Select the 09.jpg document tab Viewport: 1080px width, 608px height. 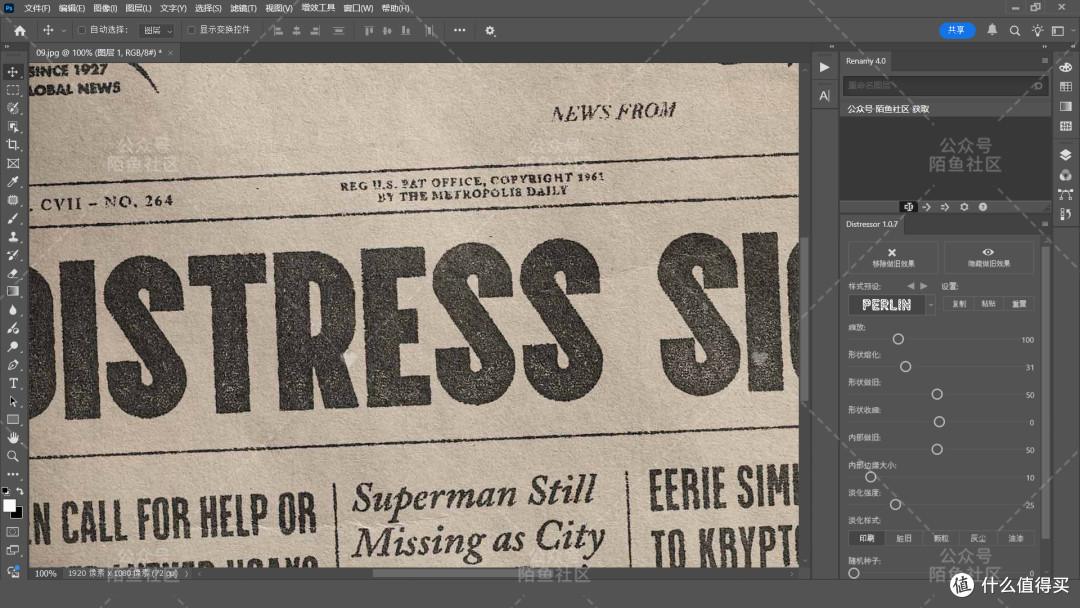(x=99, y=52)
